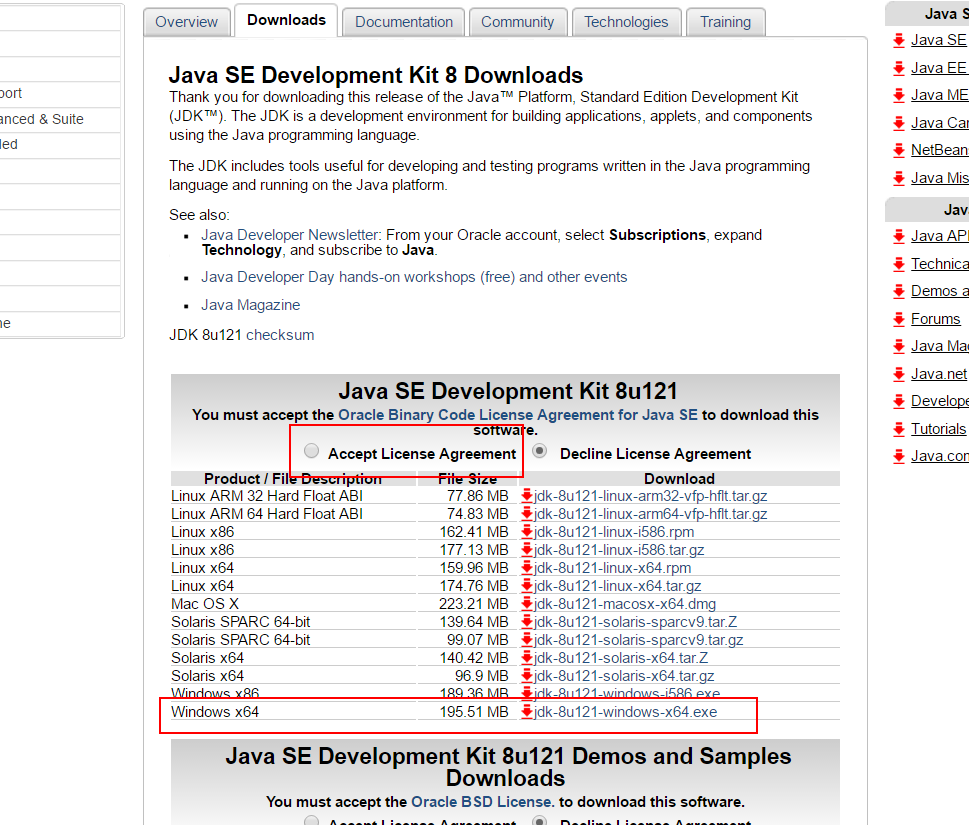Click download icon for linux-arm32-vfp-hflt.tar.gz
The height and width of the screenshot is (825, 969).
[x=527, y=496]
